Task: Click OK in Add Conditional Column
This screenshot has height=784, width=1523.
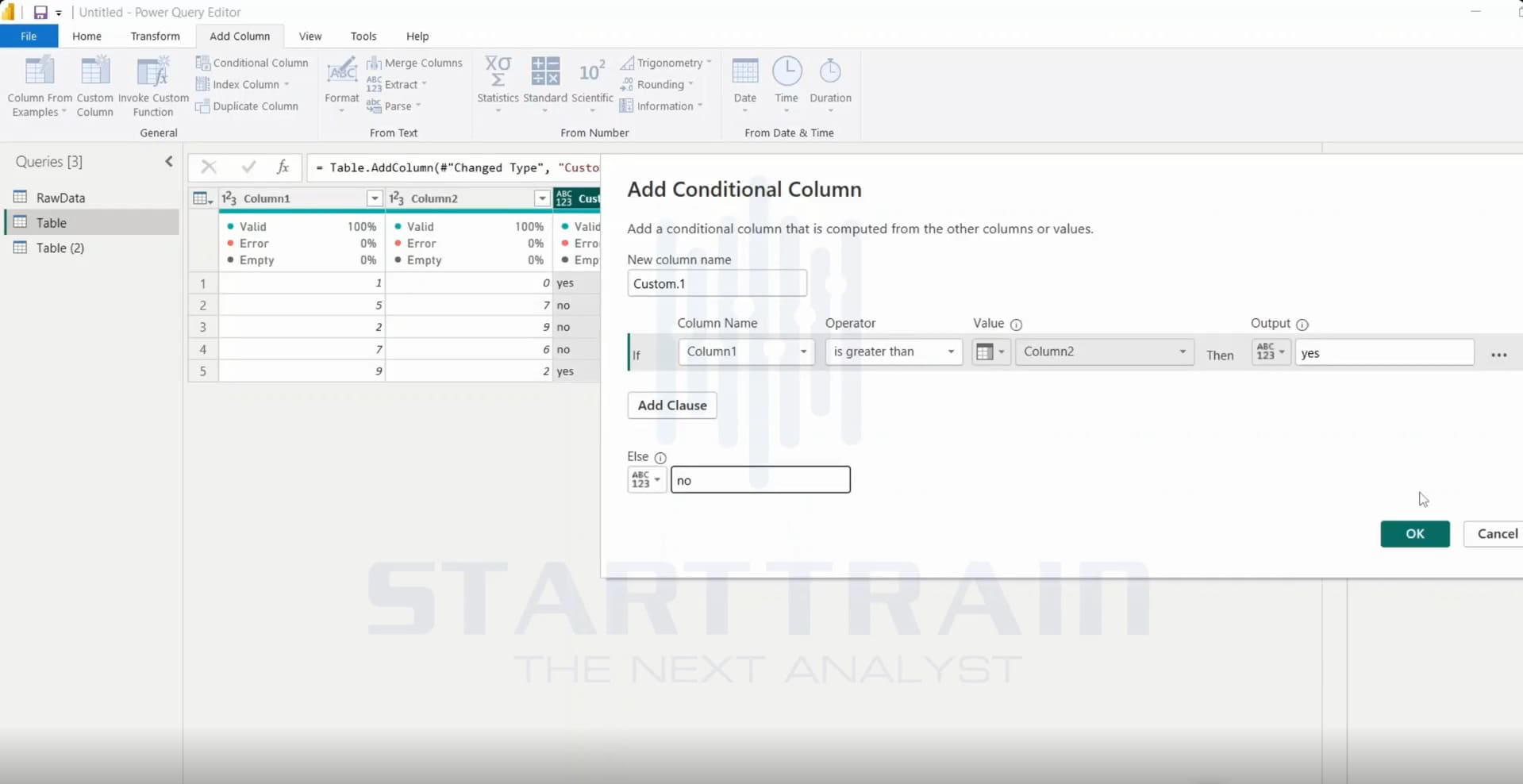Action: (x=1415, y=534)
